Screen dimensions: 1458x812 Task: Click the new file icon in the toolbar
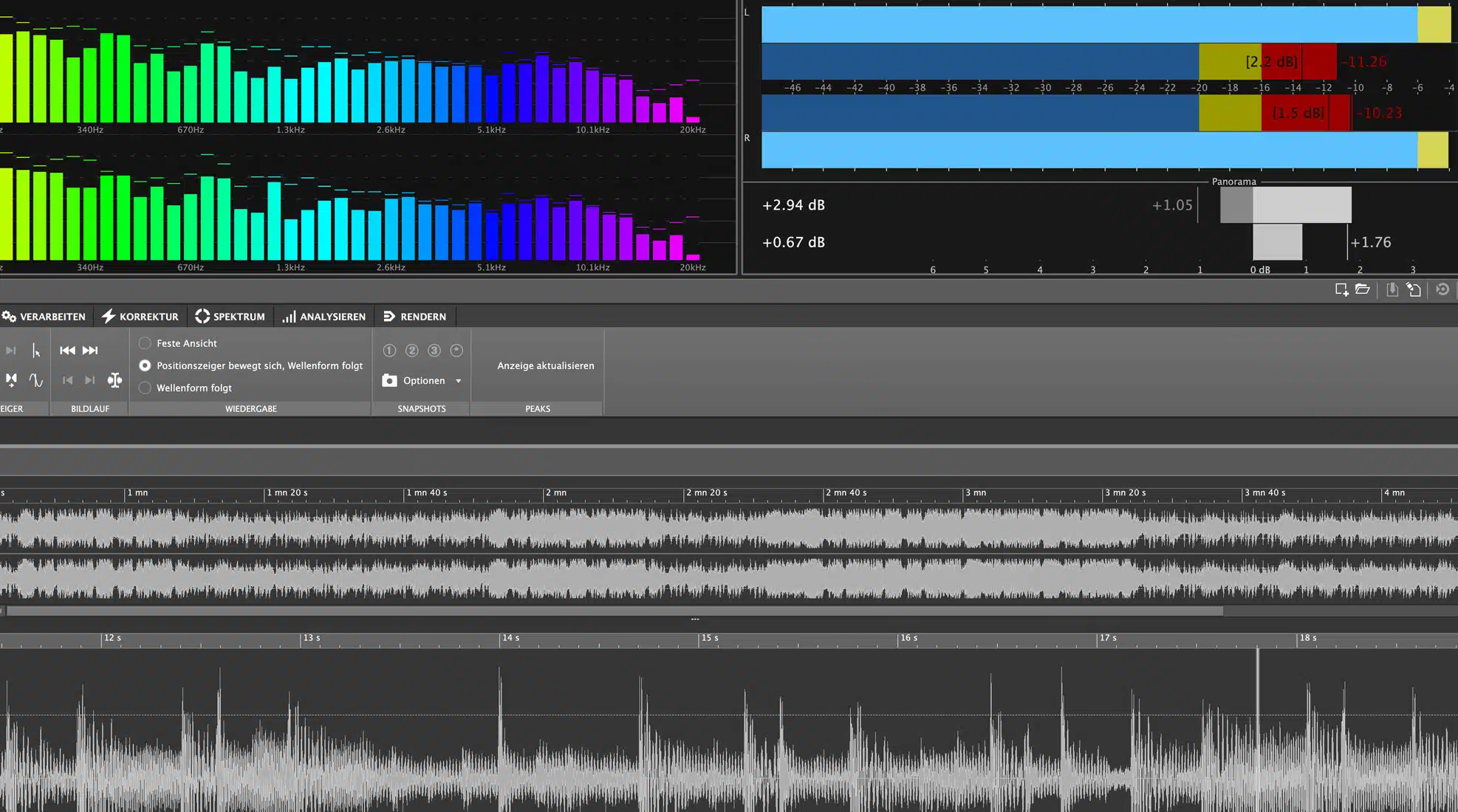tap(1342, 289)
